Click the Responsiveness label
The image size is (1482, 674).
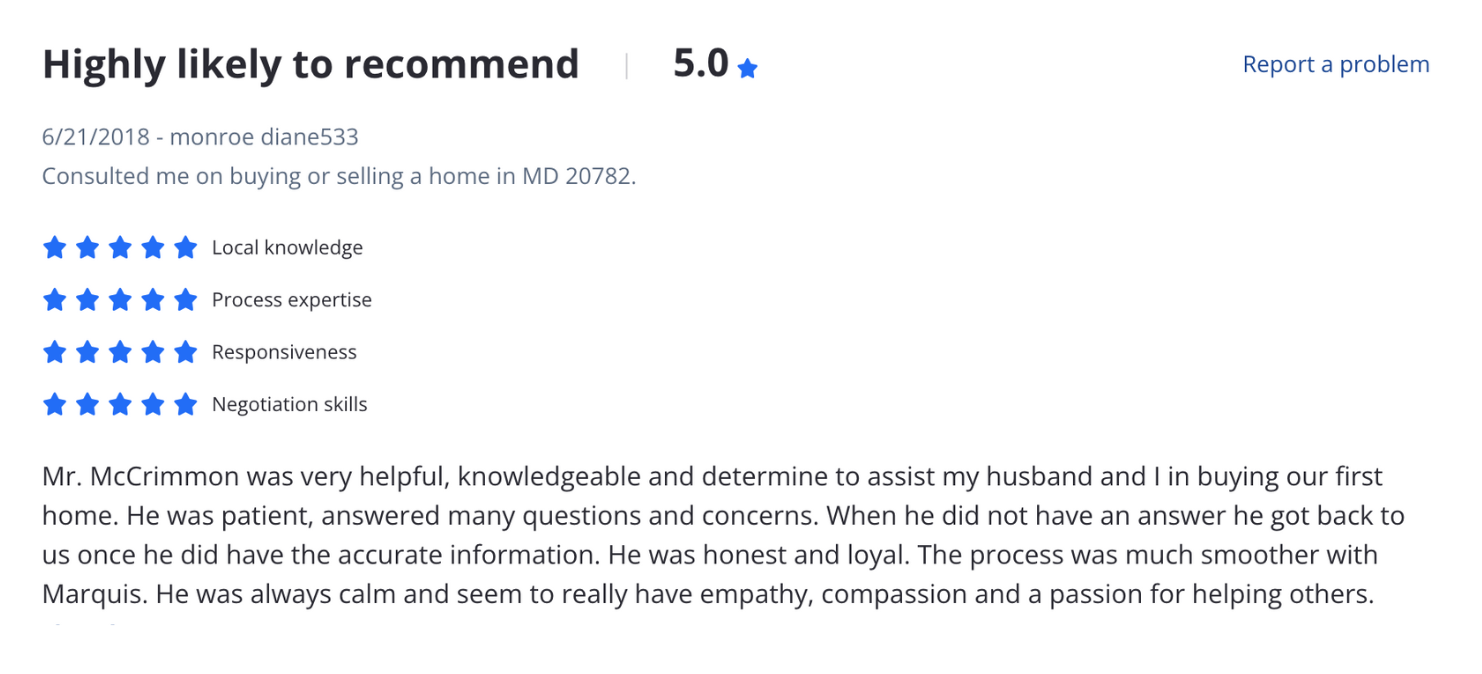coord(284,352)
